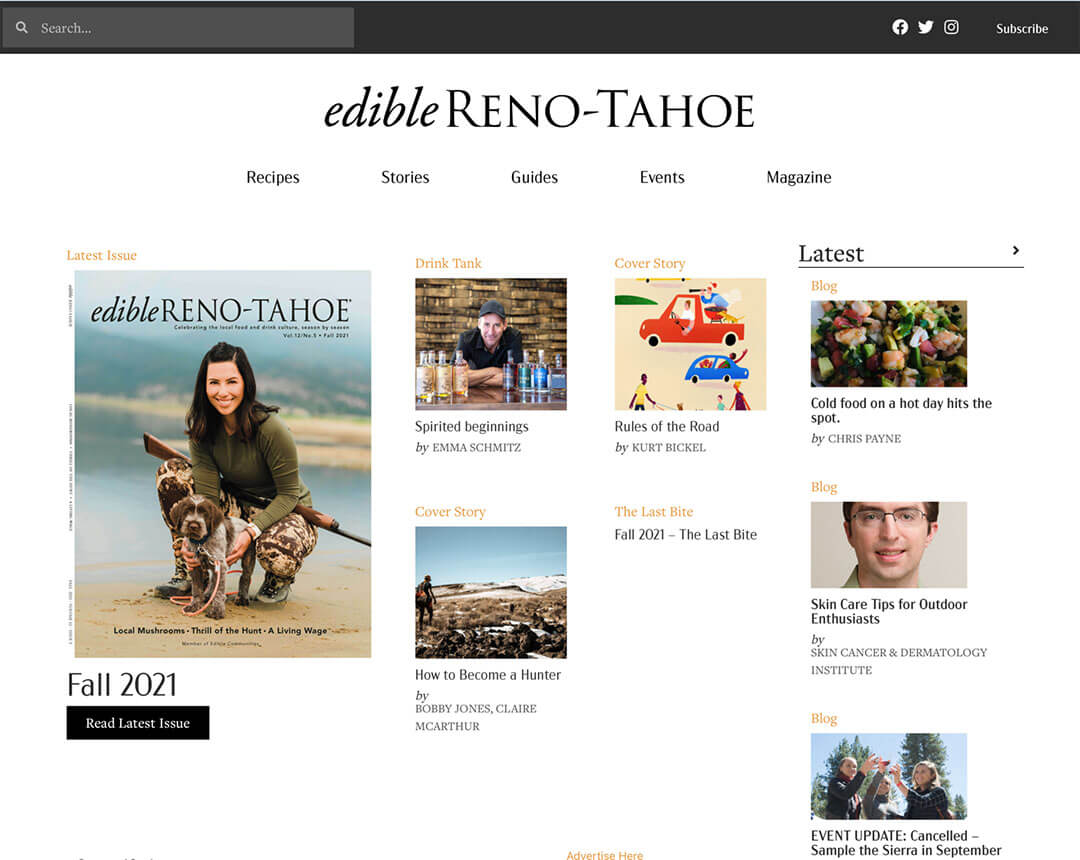
Task: Click into the Search field
Action: click(x=190, y=28)
